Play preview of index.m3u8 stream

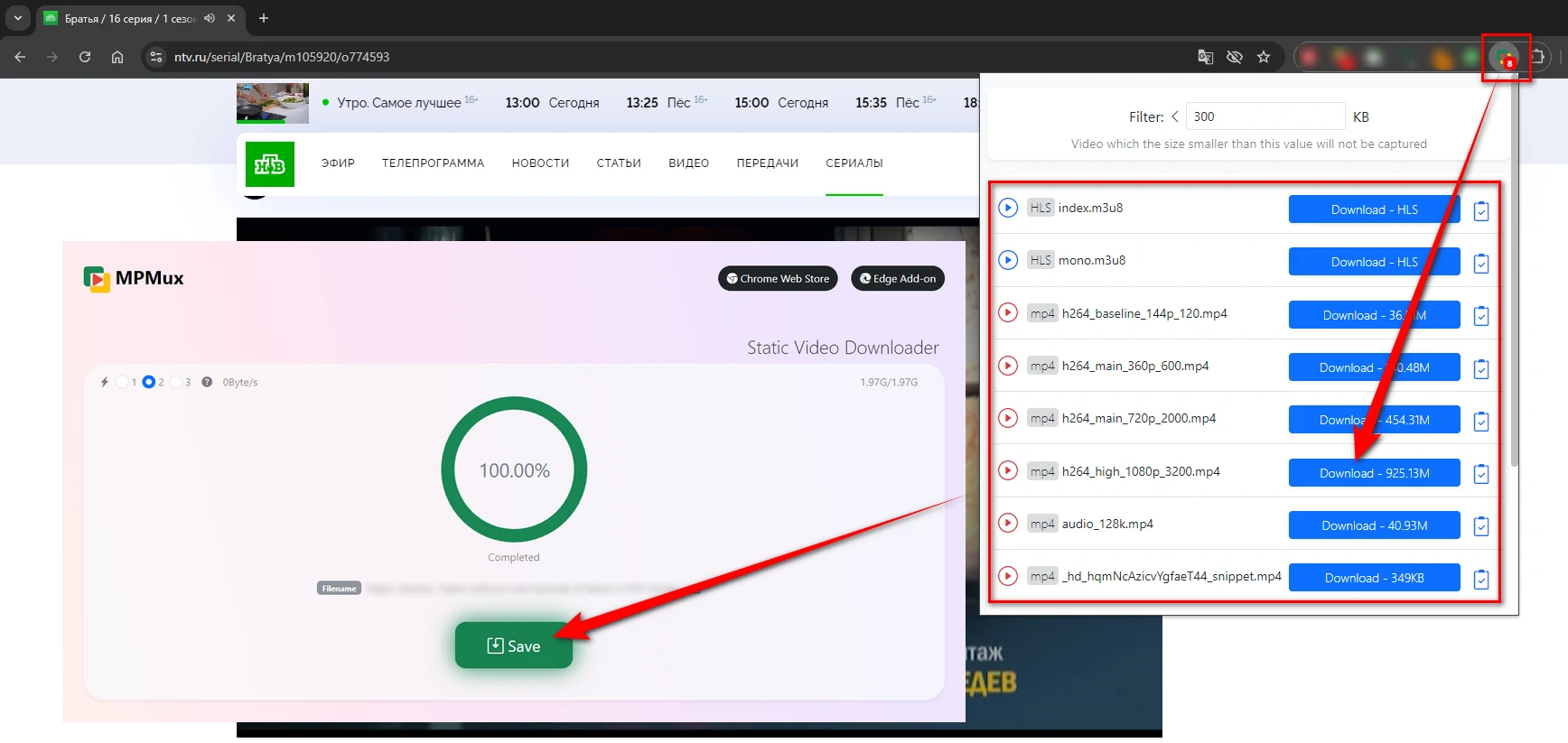click(x=1008, y=208)
